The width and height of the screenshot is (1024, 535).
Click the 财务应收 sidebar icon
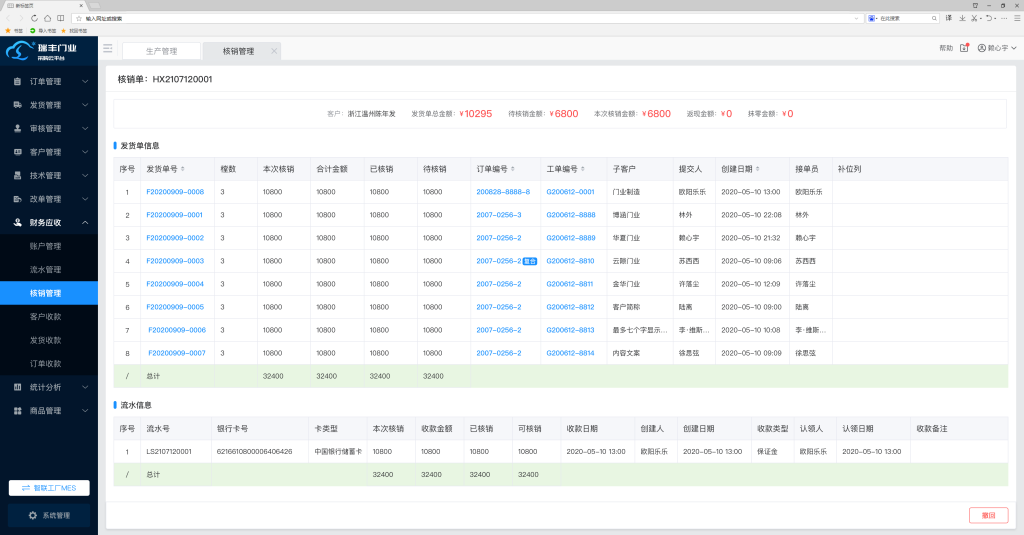tap(18, 223)
